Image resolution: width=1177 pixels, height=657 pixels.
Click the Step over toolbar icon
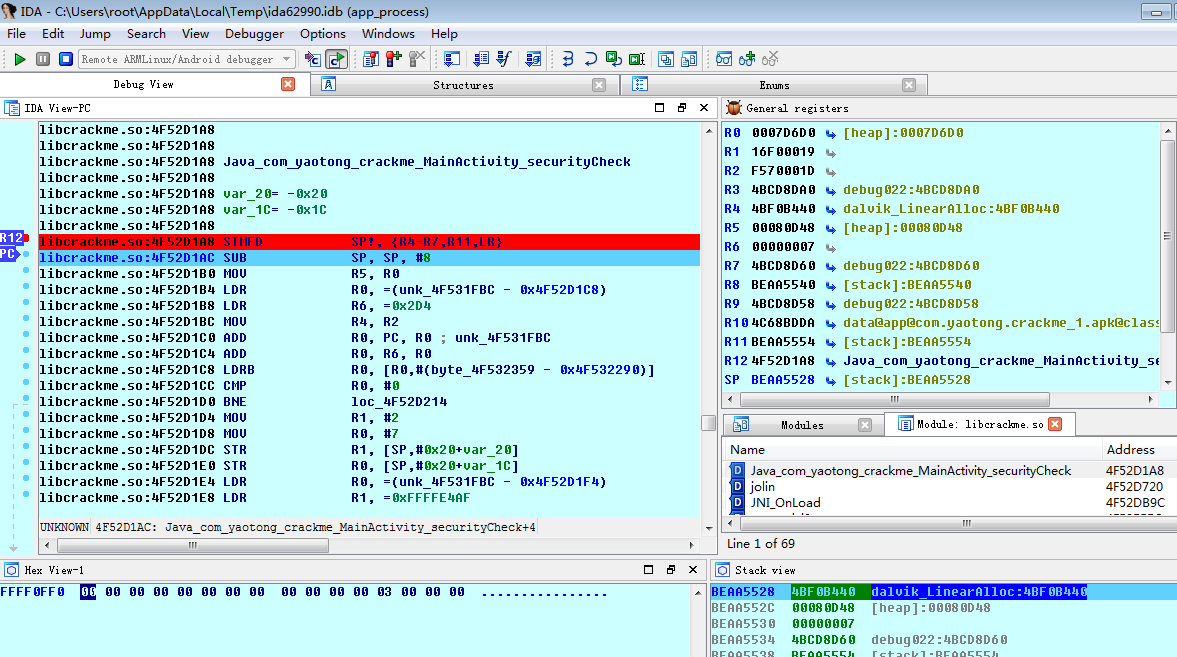[x=590, y=59]
